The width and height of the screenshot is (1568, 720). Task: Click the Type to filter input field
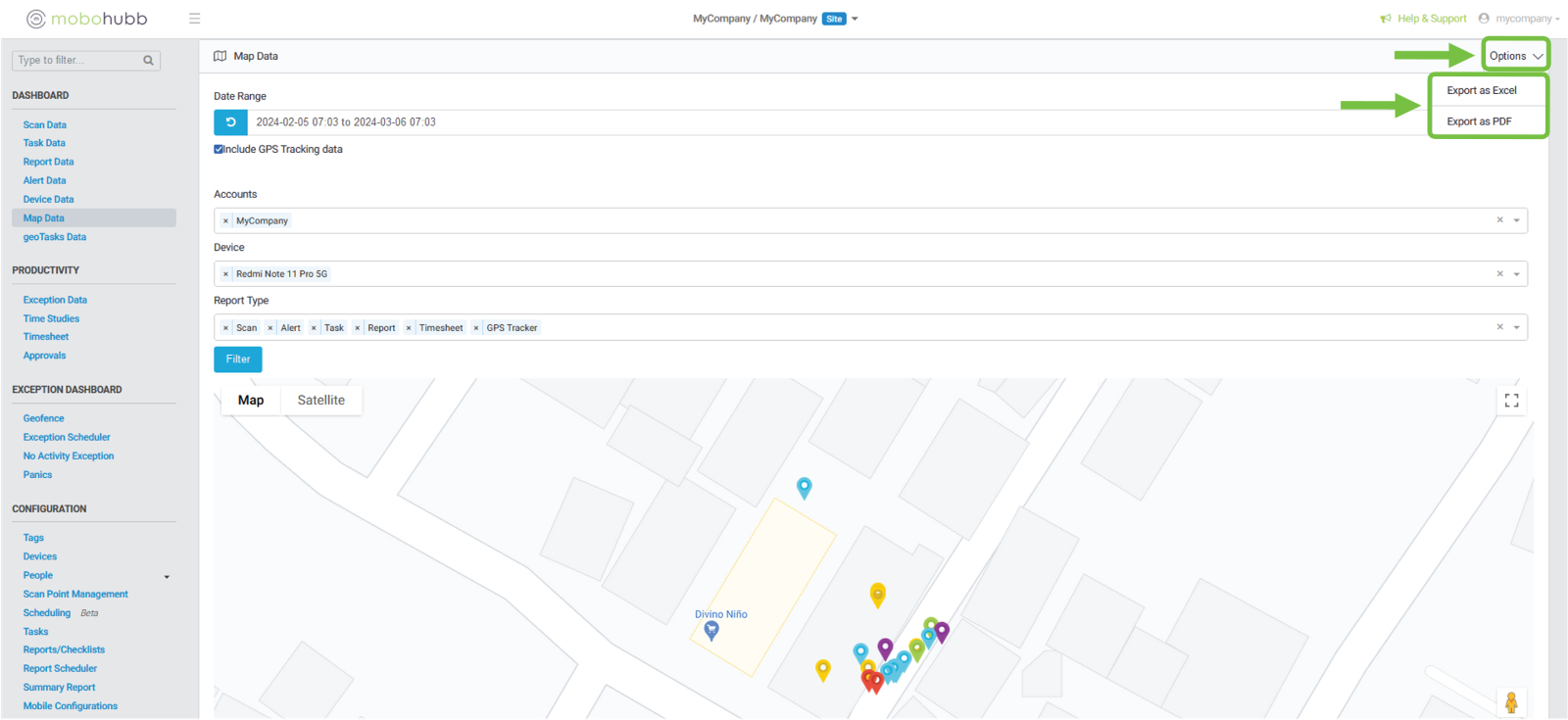pyautogui.click(x=78, y=61)
